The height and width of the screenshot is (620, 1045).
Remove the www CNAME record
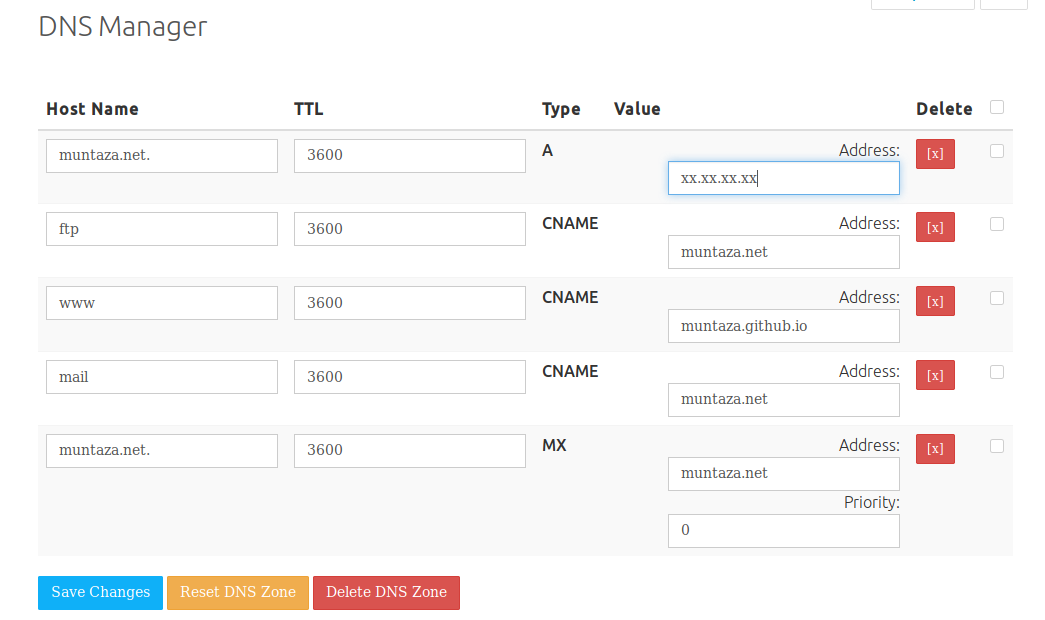935,301
